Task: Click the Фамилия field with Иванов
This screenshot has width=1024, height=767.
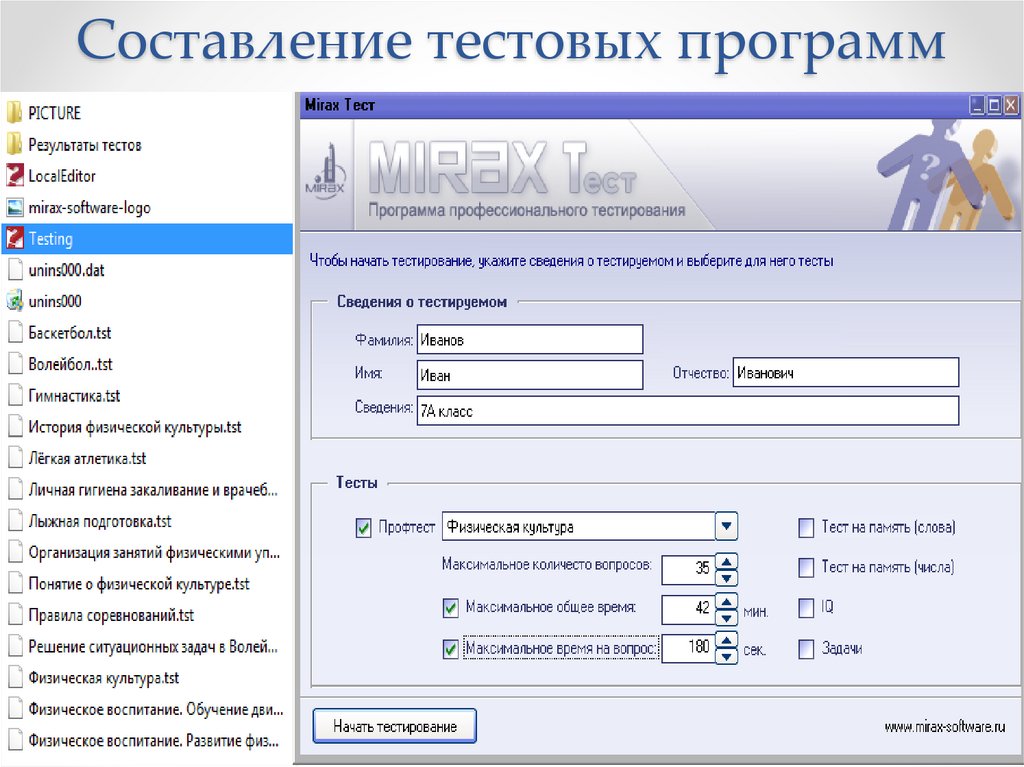Action: coord(530,340)
